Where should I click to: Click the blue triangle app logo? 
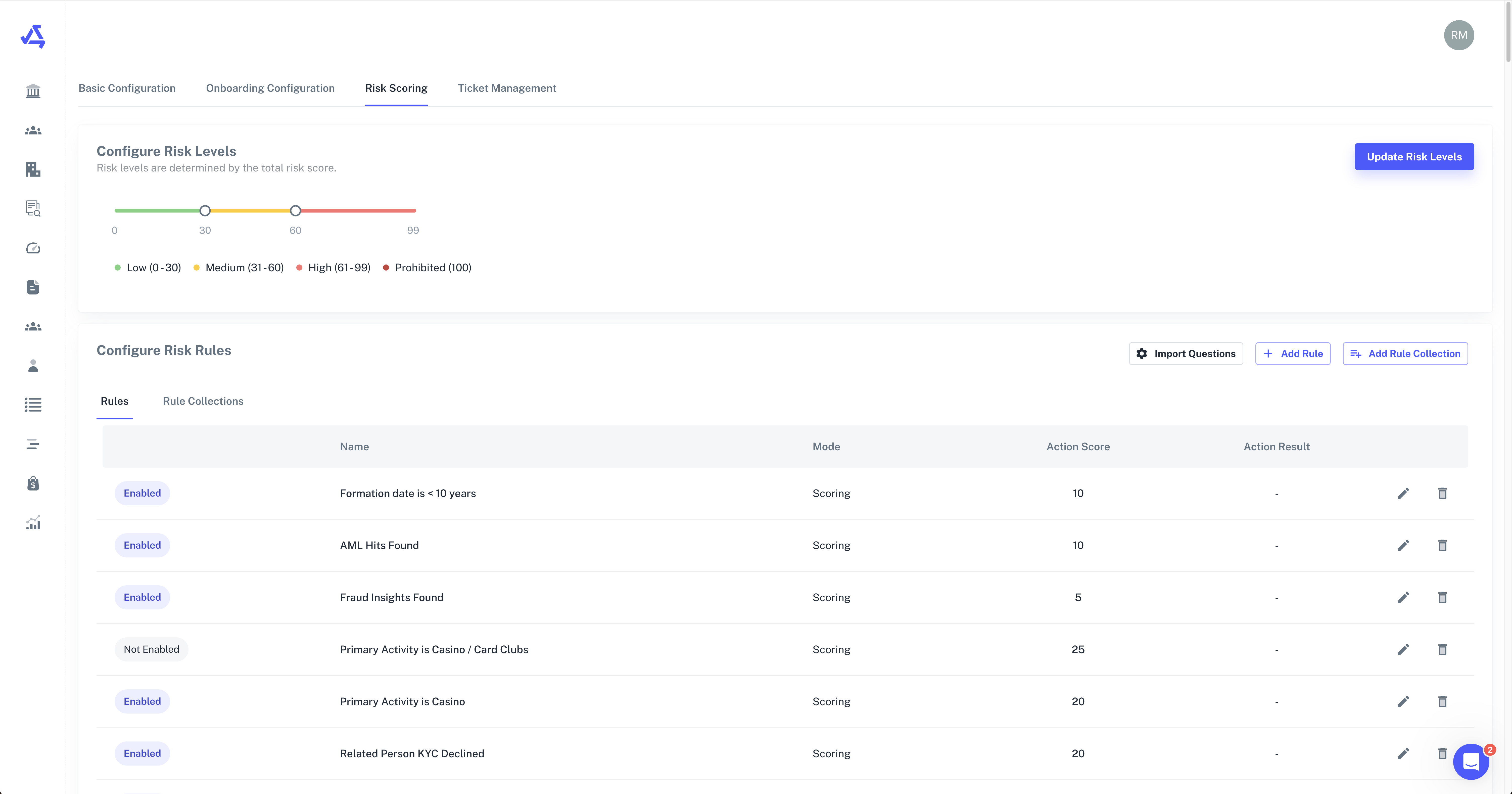pyautogui.click(x=33, y=36)
